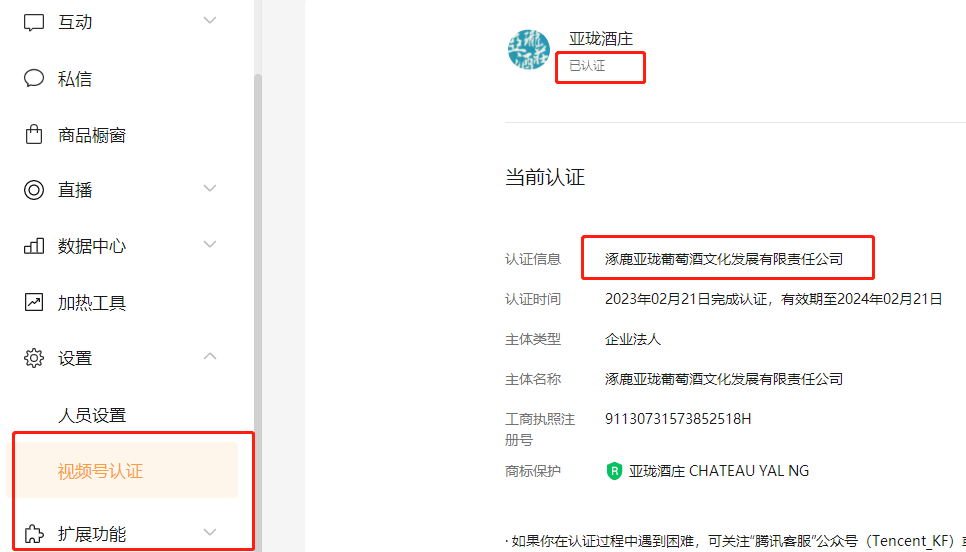
Task: Click the 主体类型 field label
Action: (x=533, y=339)
